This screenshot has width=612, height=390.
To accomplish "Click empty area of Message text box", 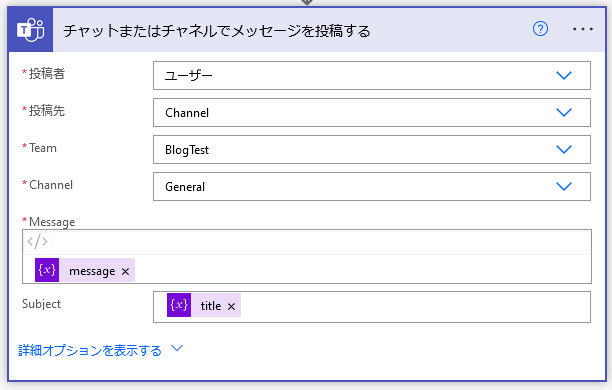I will click(361, 269).
